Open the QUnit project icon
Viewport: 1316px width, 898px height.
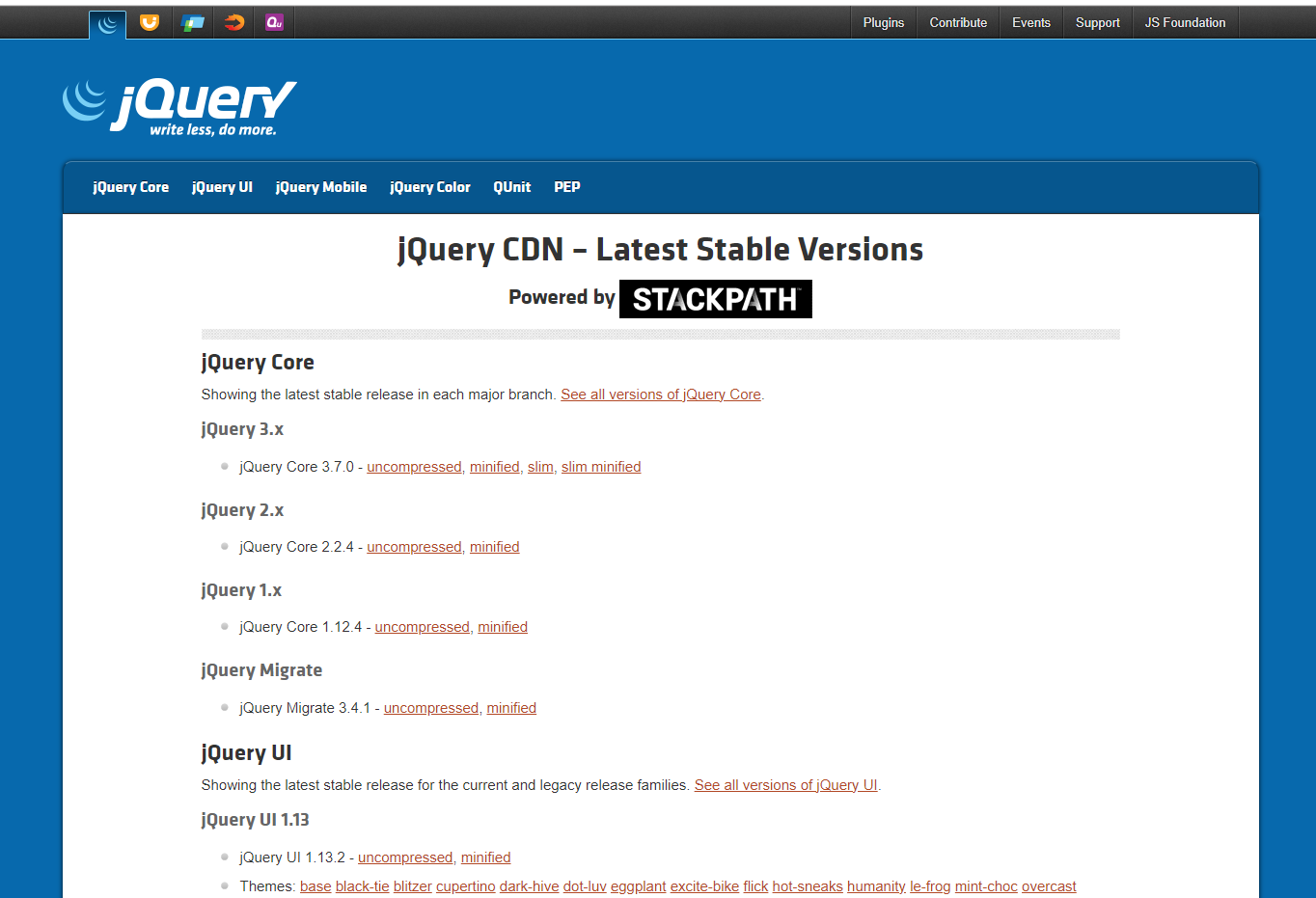point(275,22)
